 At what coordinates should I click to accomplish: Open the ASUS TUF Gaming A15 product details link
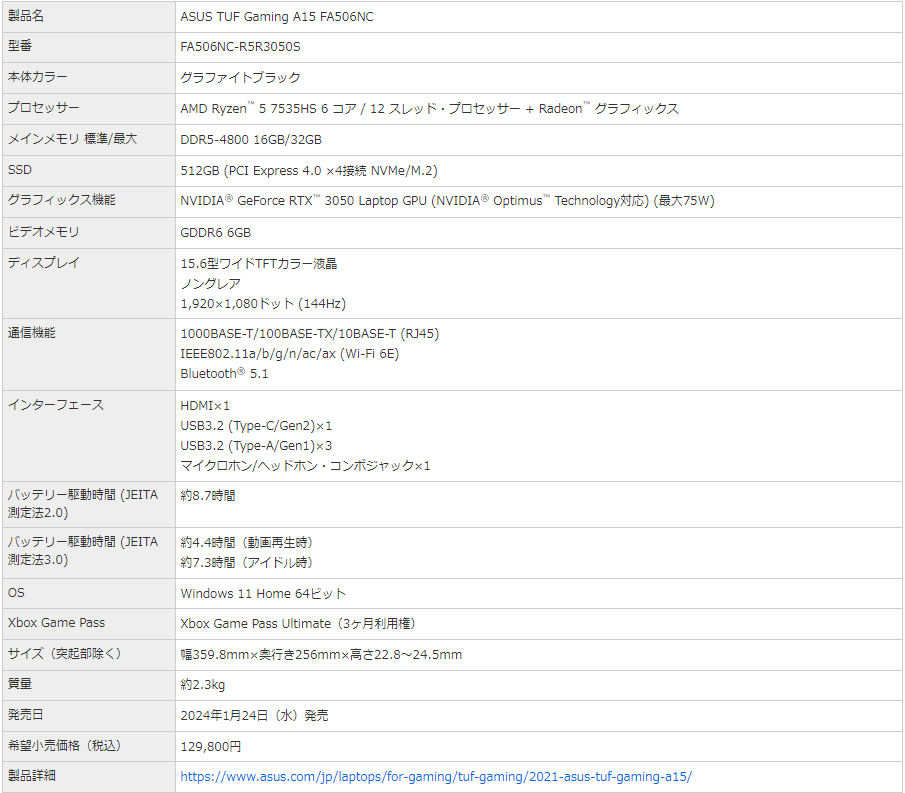[436, 777]
